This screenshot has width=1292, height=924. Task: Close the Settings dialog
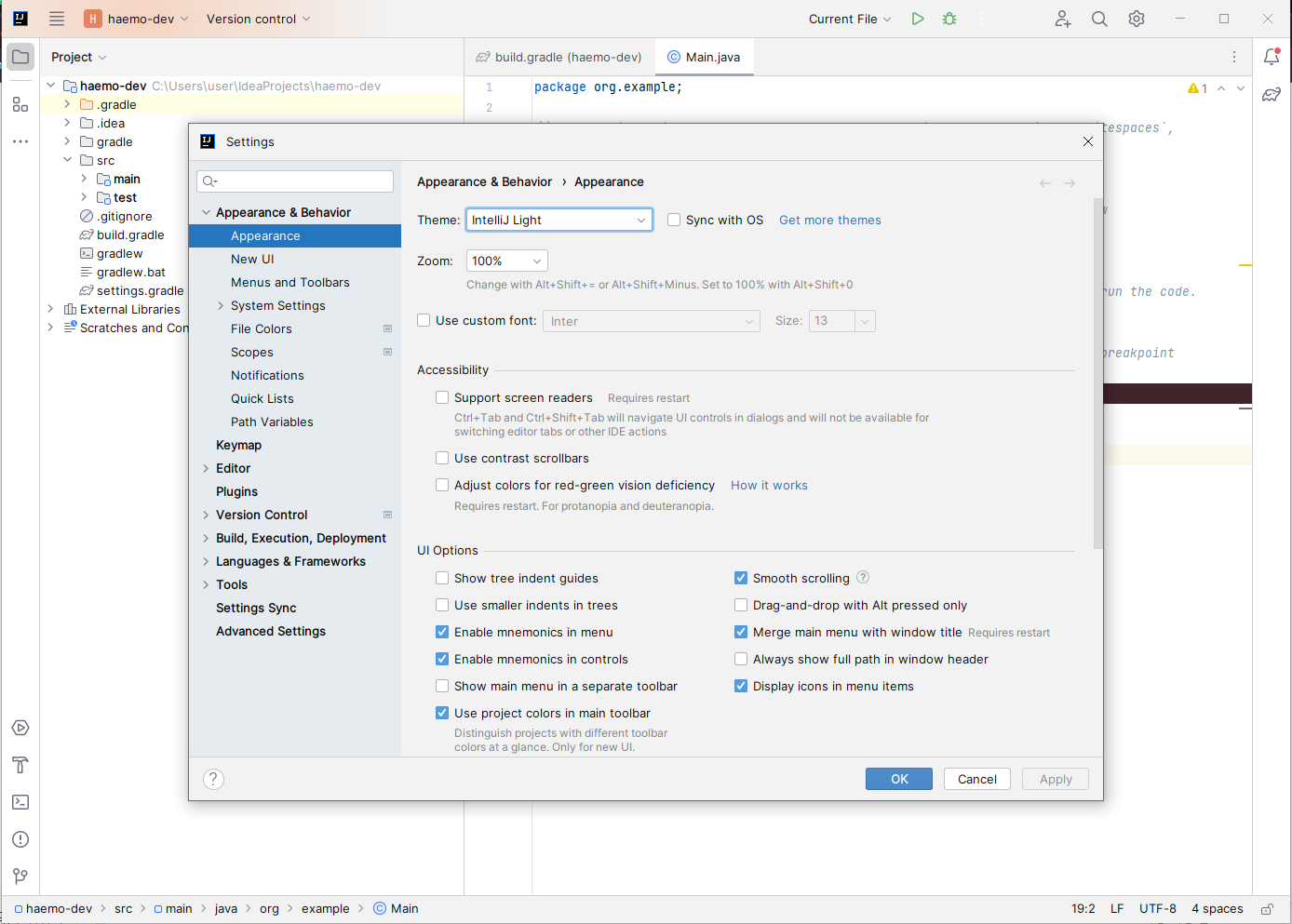(x=1087, y=141)
